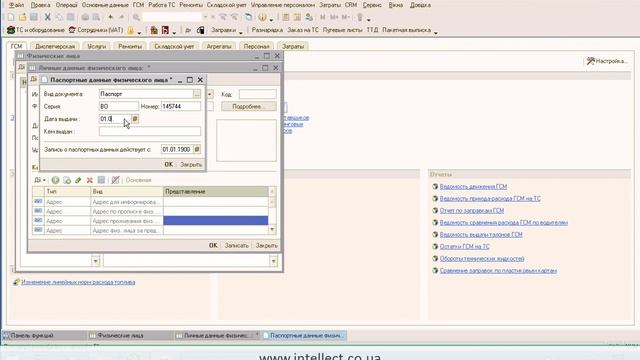Click the Код input field
Image resolution: width=640 pixels, height=360 pixels.
tap(258, 94)
